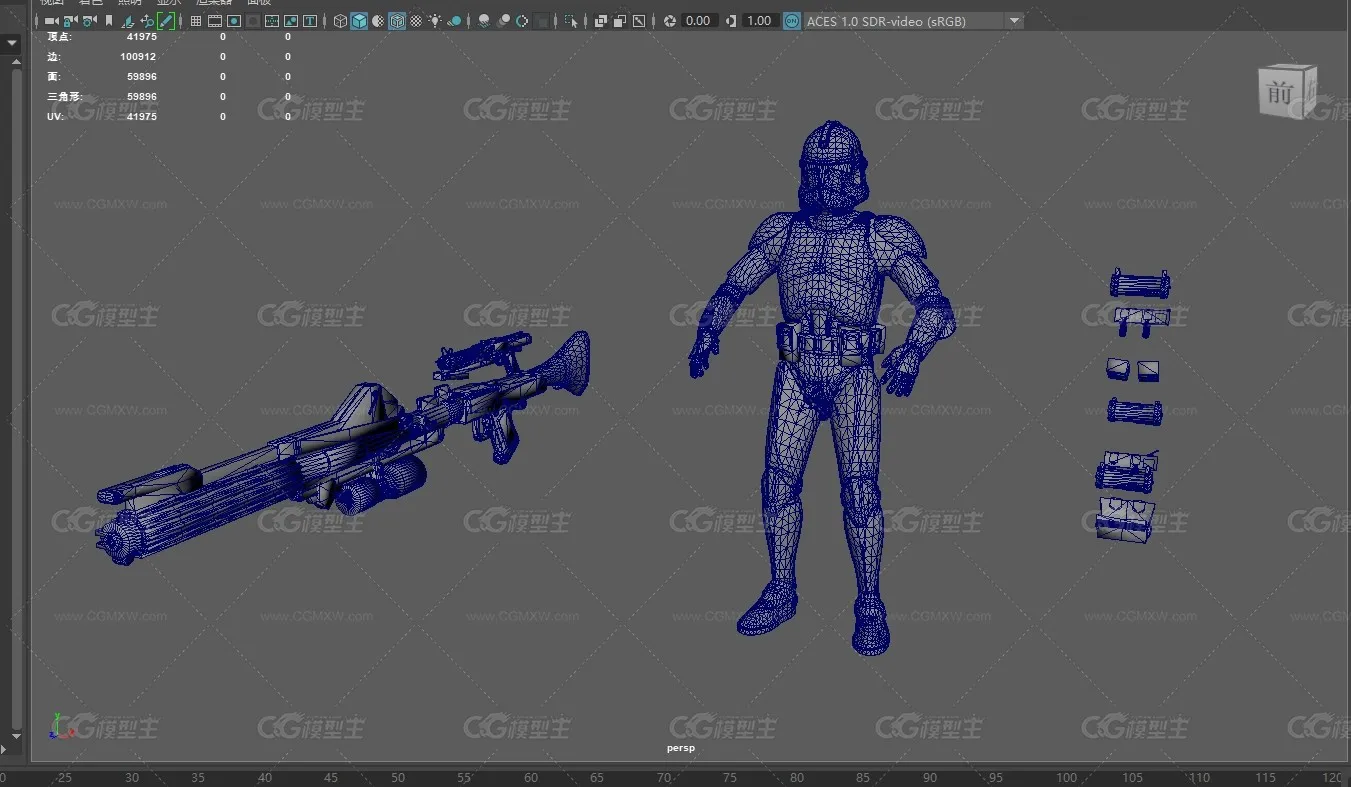Viewport: 1351px width, 787px height.
Task: Click the Motion Blur icon
Action: point(503,20)
